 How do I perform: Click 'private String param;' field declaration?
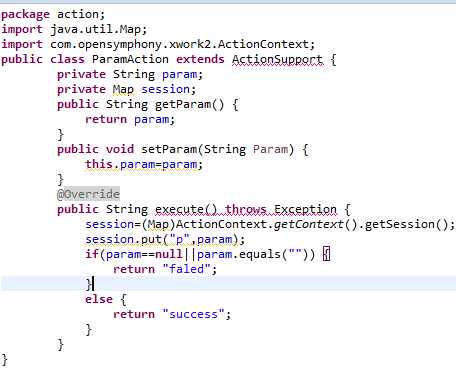click(130, 75)
